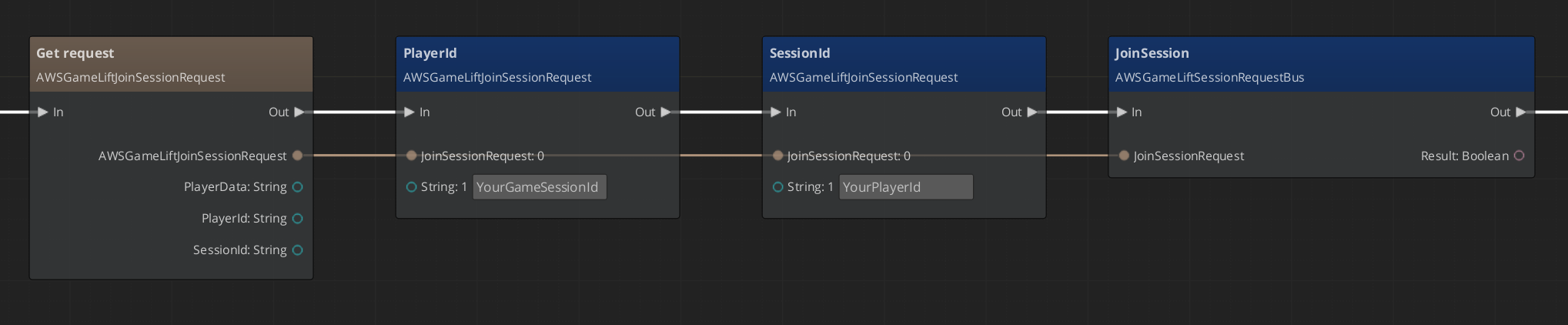Screen dimensions: 1568x325
Task: Click the String: 1 input pin on SessionId node
Action: click(x=777, y=187)
